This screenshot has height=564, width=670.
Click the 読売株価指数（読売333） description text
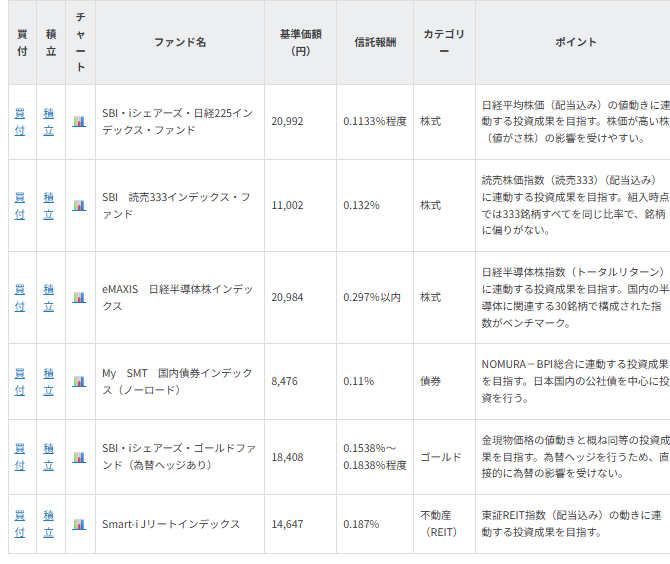point(575,206)
